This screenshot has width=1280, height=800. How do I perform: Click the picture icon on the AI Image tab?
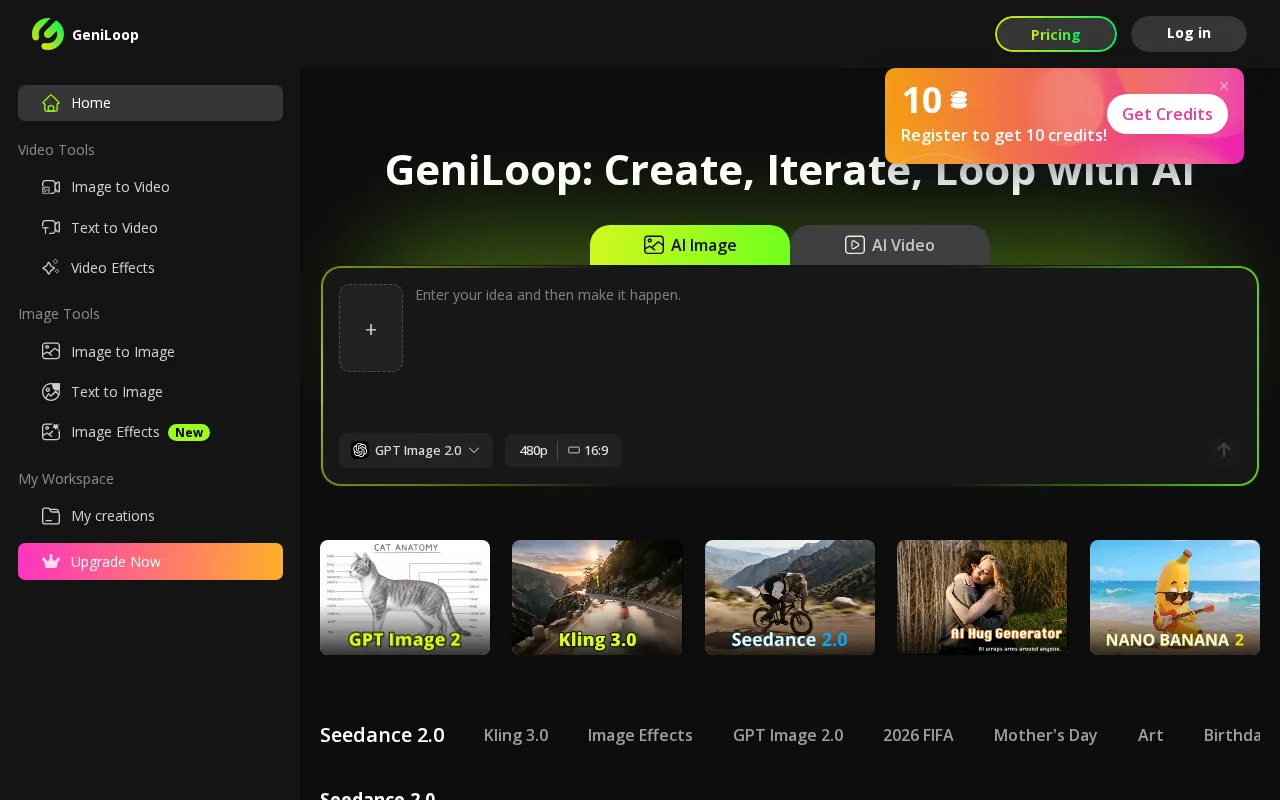(x=654, y=245)
